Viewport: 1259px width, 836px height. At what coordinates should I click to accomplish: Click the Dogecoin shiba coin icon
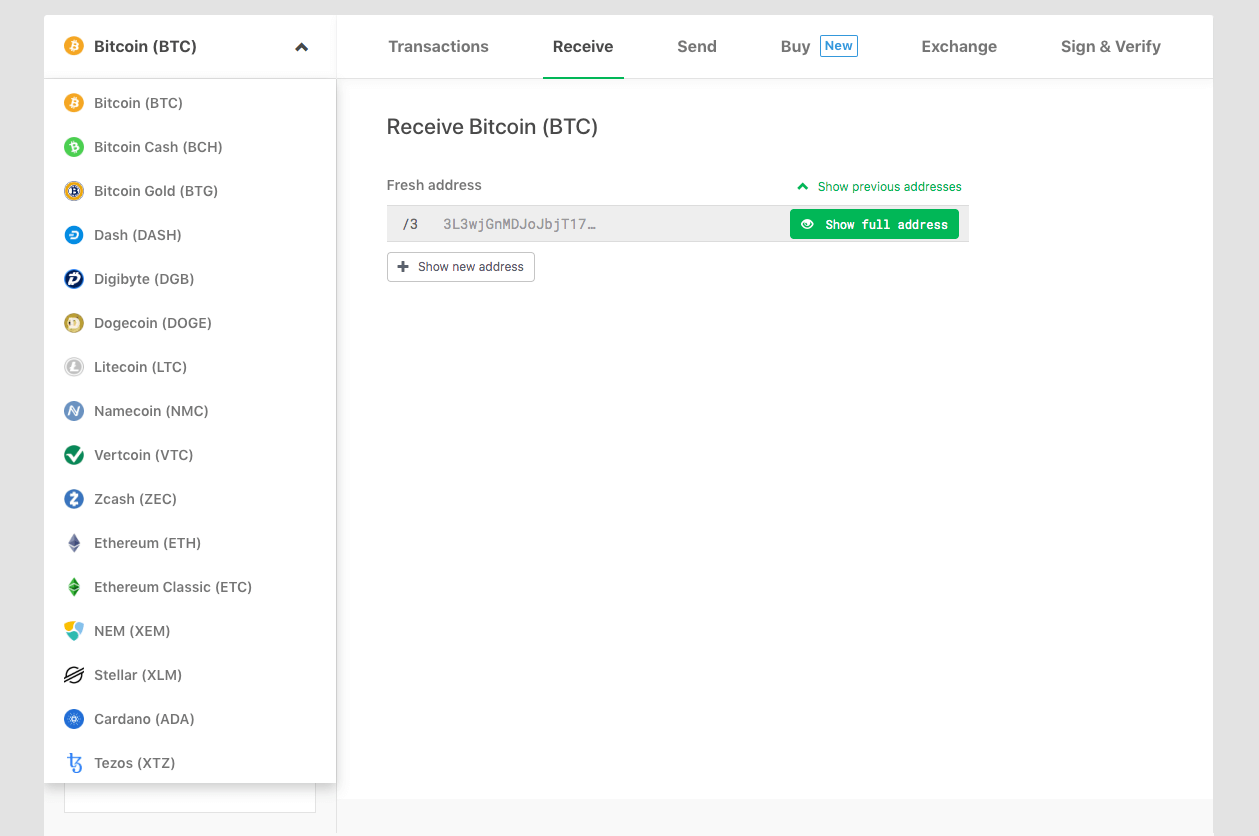74,323
